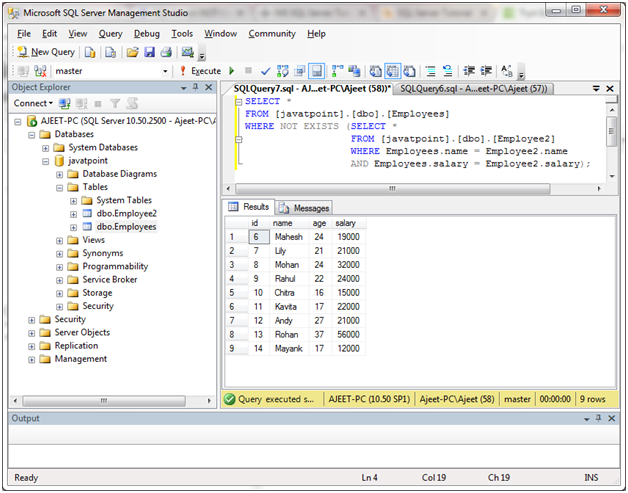Click the Increase Indent icon

(486, 71)
